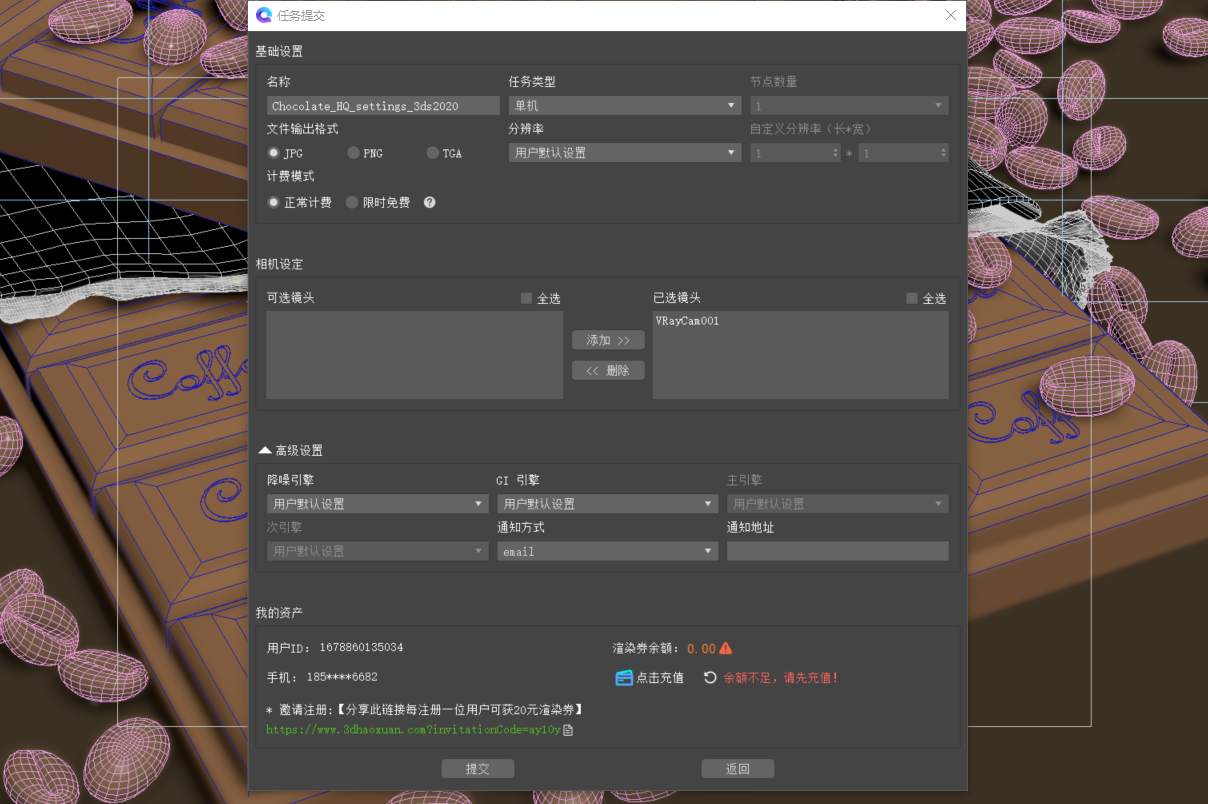1208x804 pixels.
Task: Click the 通知地址 input field
Action: click(837, 551)
